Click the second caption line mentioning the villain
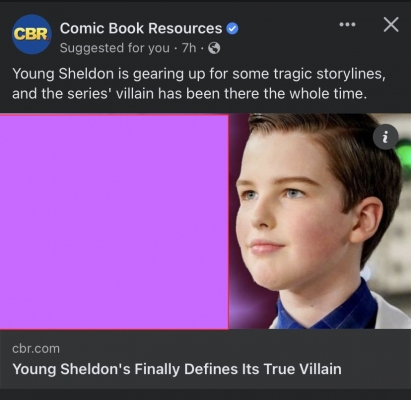Screen dimensions: 411x400 click(x=189, y=94)
